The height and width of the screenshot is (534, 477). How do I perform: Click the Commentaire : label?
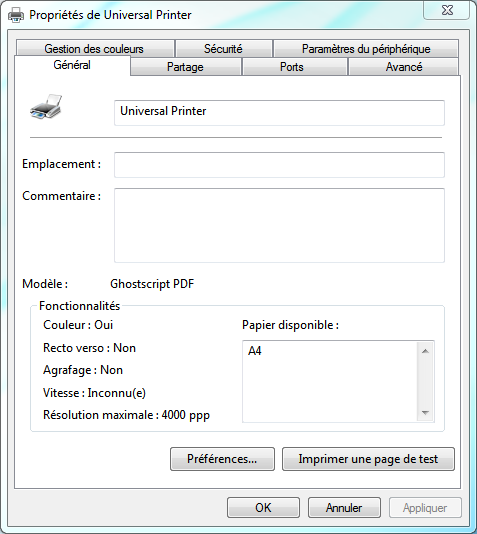point(62,196)
